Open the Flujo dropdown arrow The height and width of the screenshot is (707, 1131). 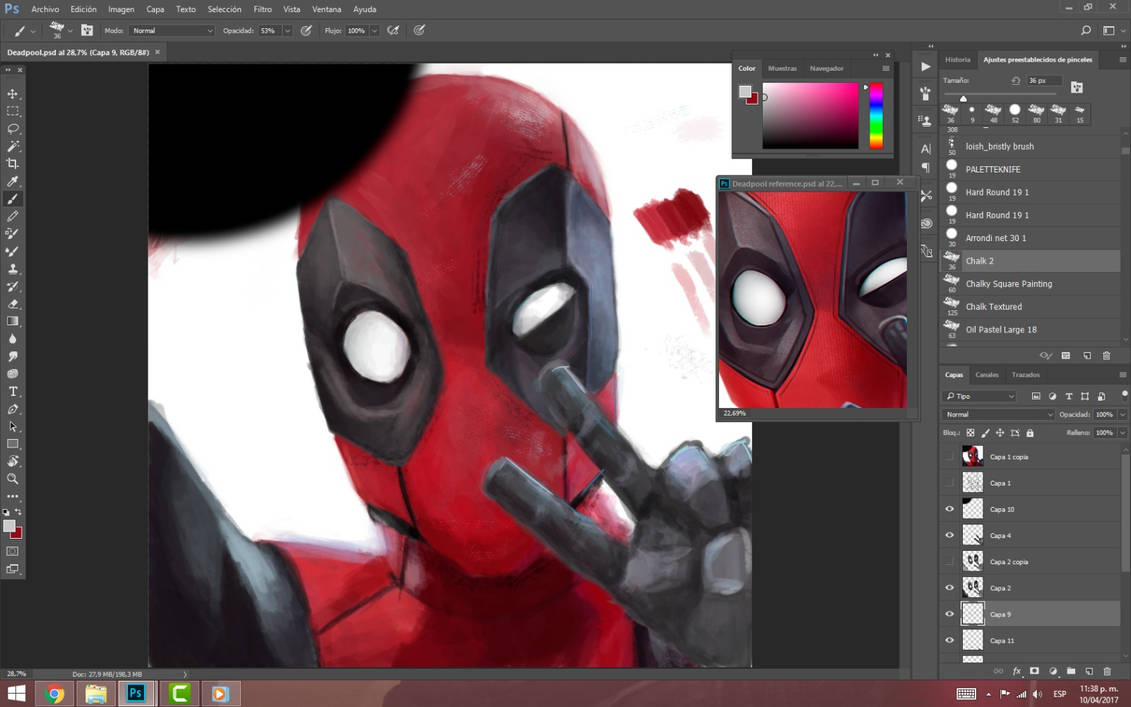pos(374,30)
